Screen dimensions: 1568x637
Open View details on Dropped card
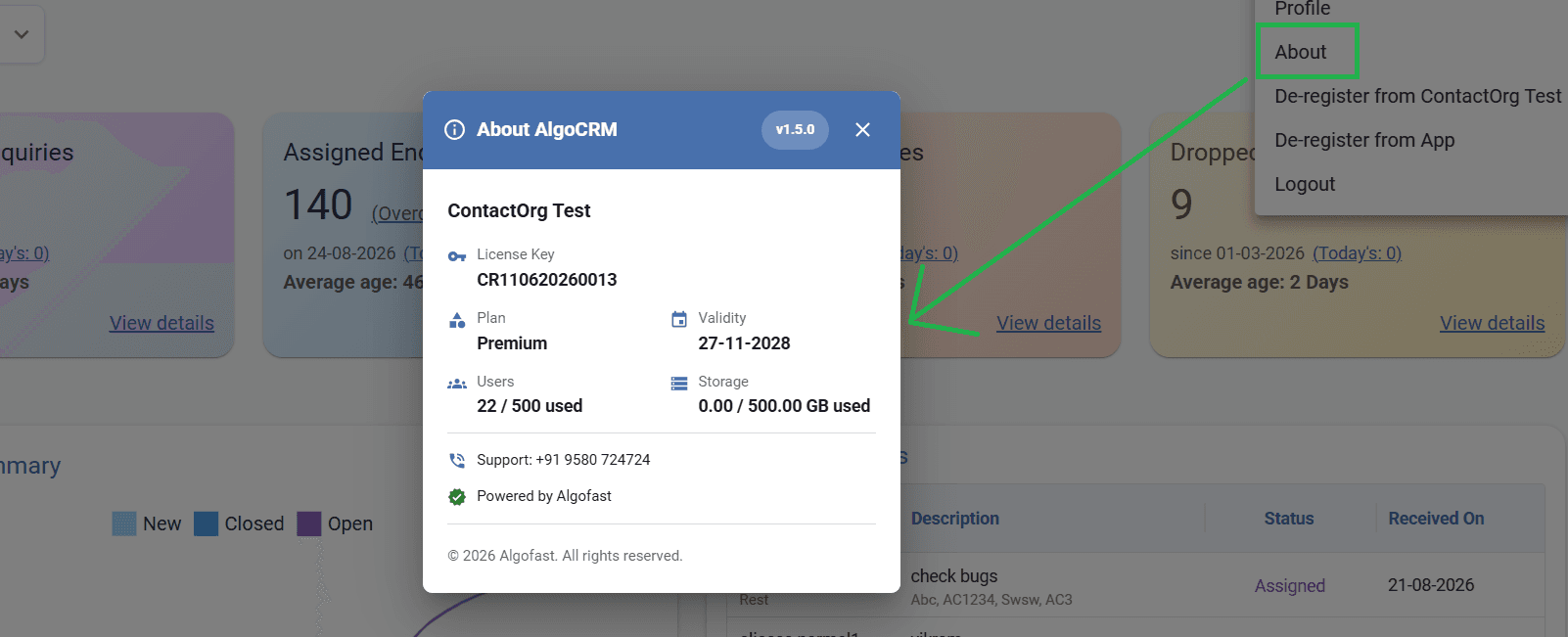pos(1492,323)
